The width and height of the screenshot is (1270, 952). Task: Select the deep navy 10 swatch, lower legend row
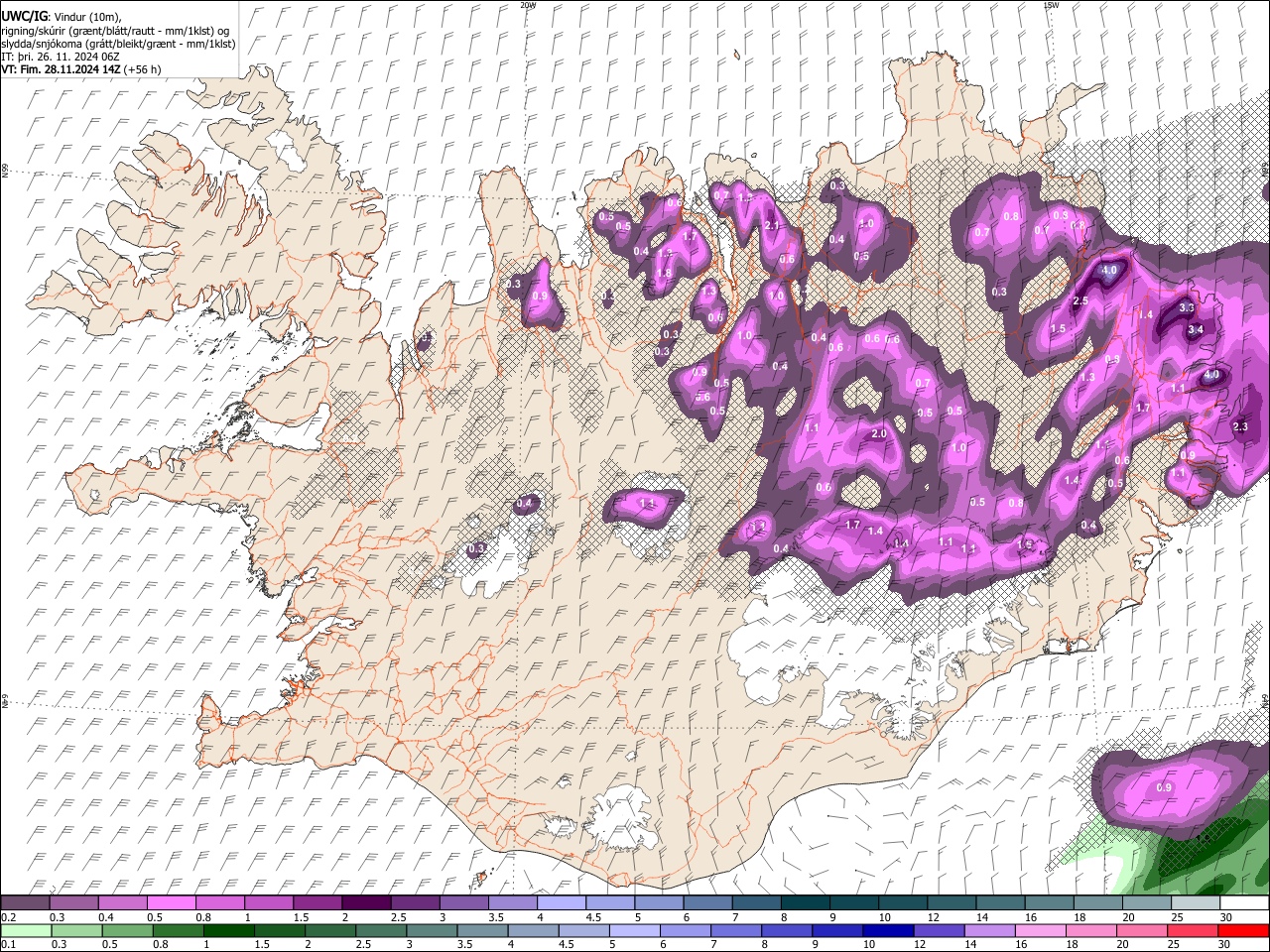click(x=888, y=930)
